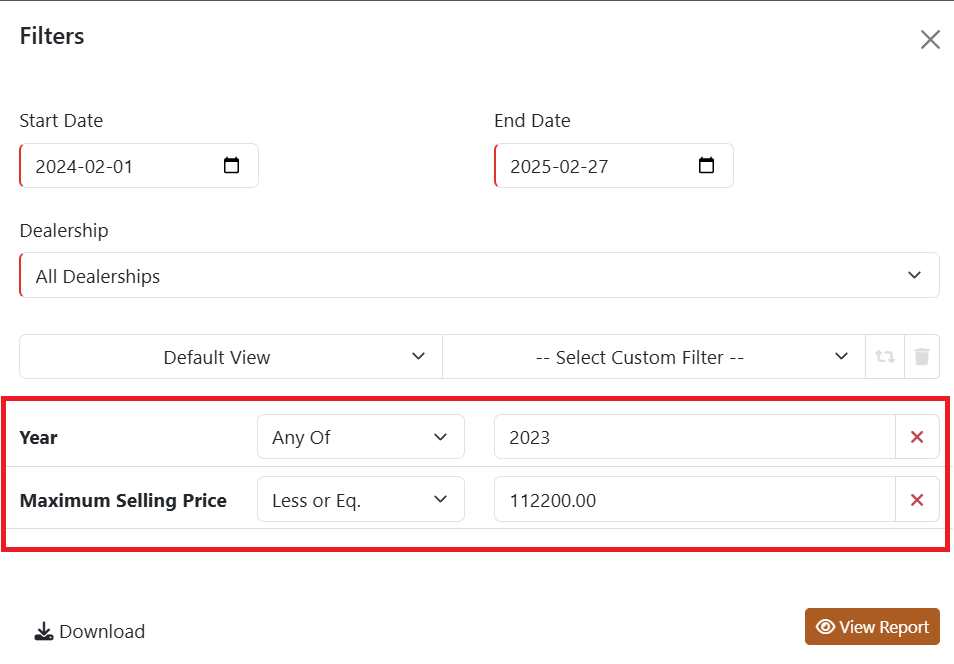Viewport: 954px width, 664px height.
Task: Remove the Maximum Selling Price filter
Action: pyautogui.click(x=917, y=500)
